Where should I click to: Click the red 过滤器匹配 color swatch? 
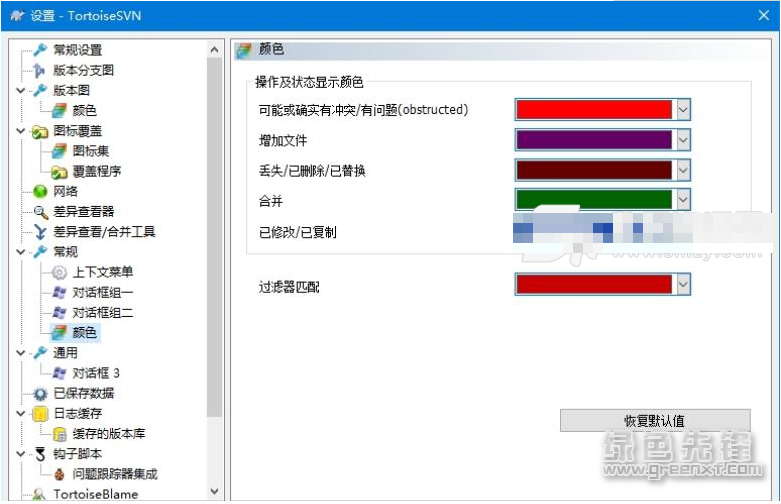[594, 284]
